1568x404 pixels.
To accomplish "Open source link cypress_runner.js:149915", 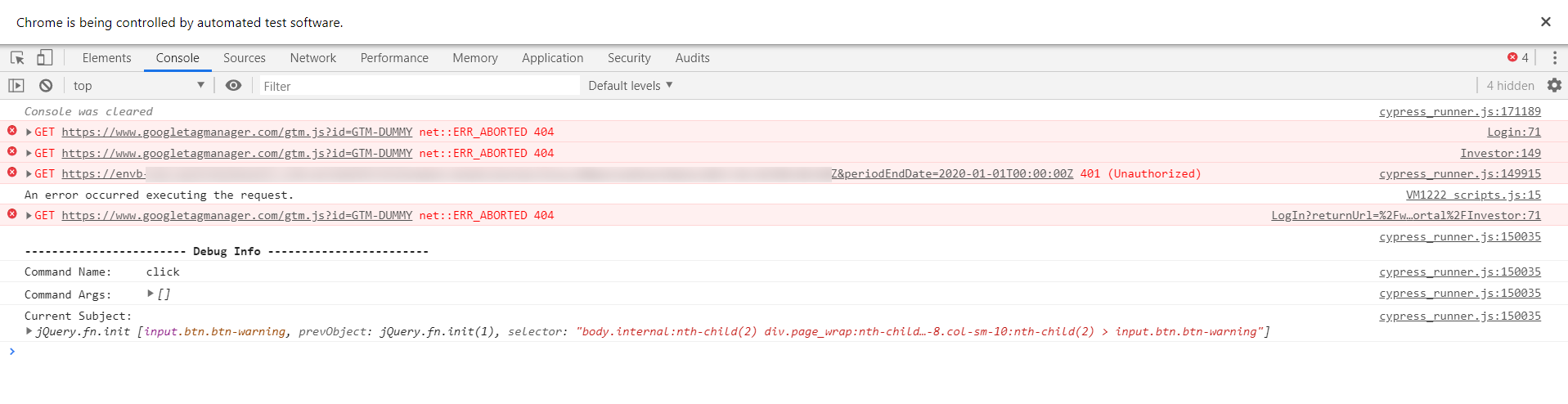I will [1460, 174].
